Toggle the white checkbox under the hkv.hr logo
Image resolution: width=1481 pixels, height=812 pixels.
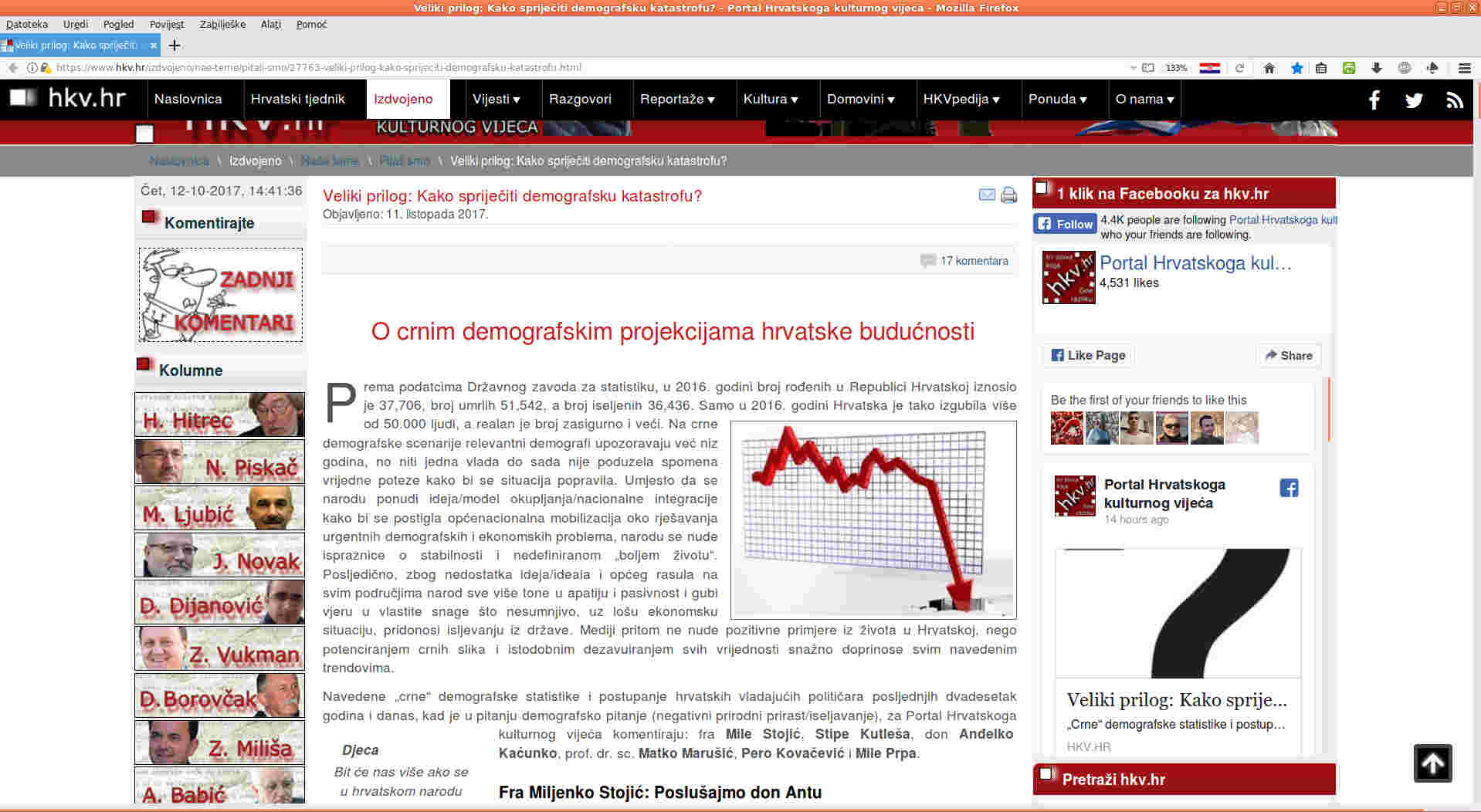click(144, 134)
